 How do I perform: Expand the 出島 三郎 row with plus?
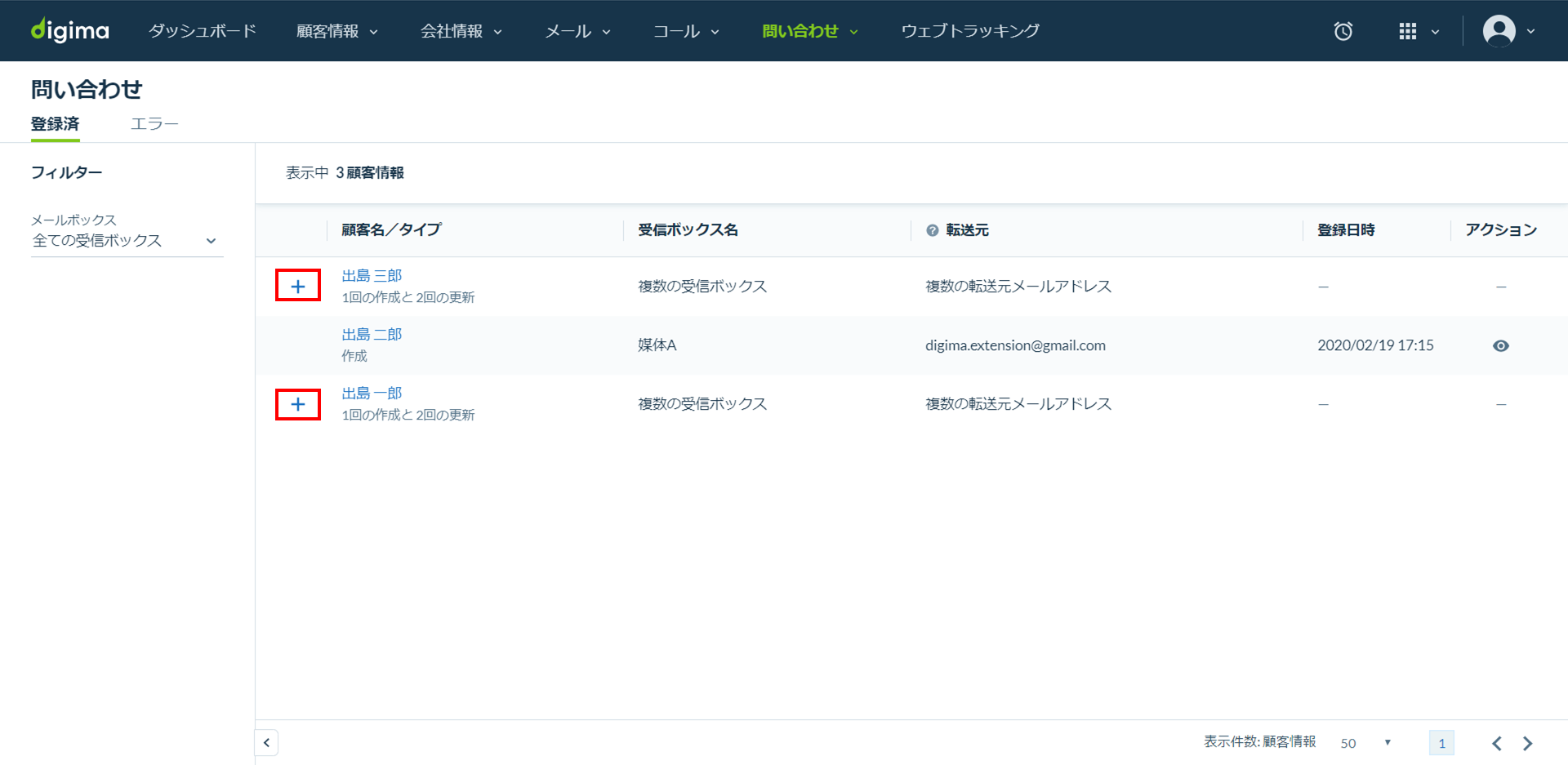click(298, 287)
